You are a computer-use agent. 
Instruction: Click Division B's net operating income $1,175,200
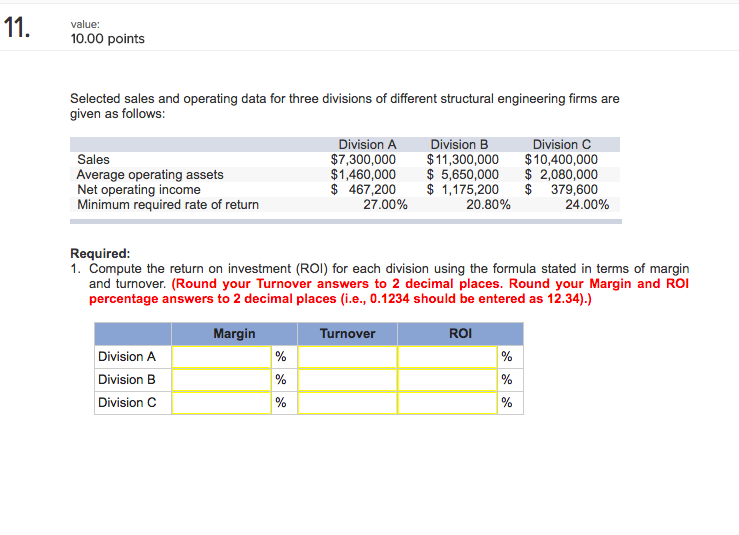point(463,189)
